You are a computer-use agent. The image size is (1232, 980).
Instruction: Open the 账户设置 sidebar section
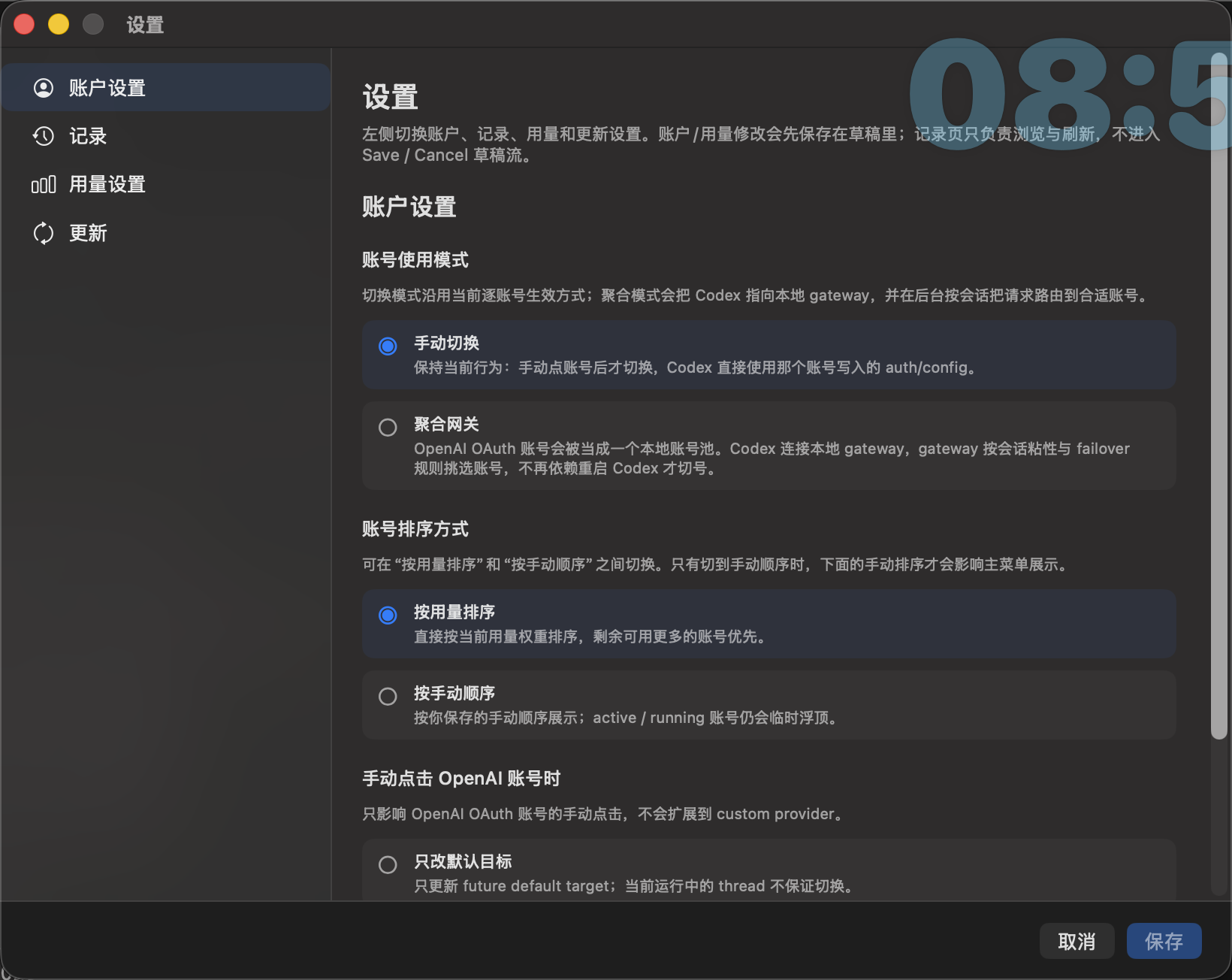point(166,88)
